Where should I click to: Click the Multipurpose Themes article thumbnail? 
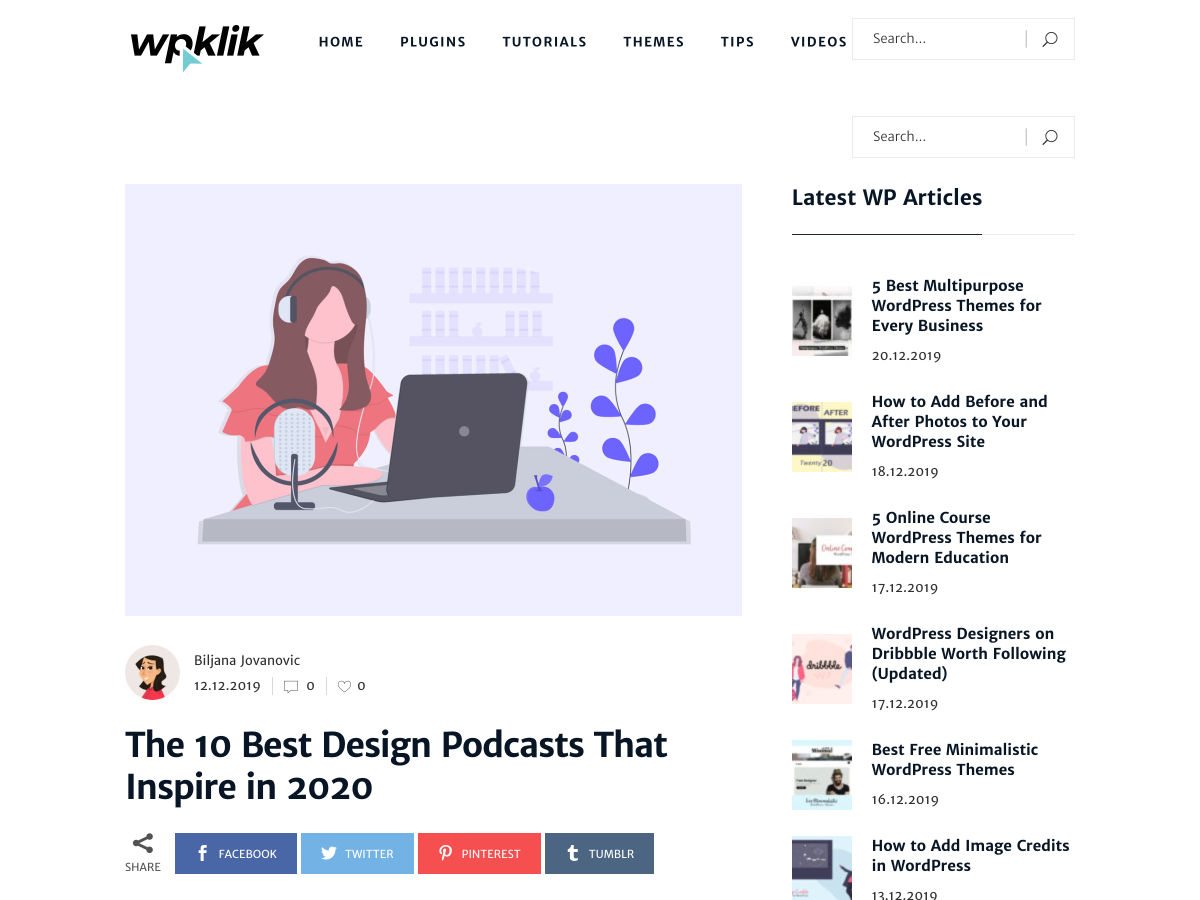pyautogui.click(x=822, y=321)
